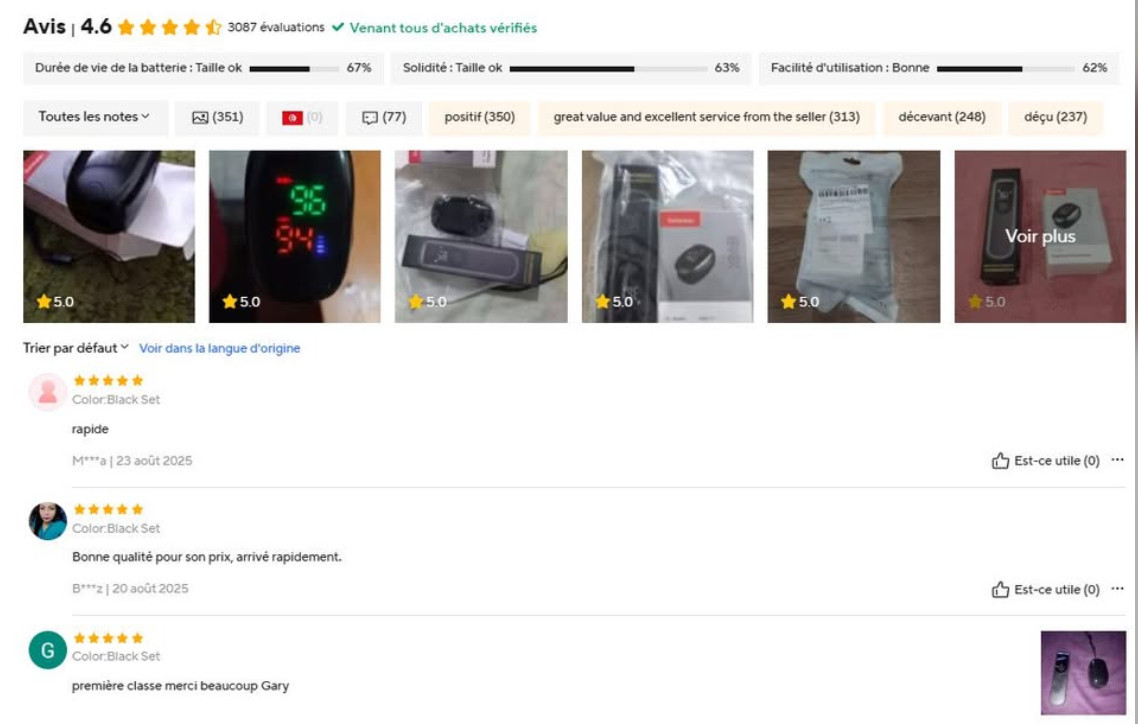The height and width of the screenshot is (724, 1138).
Task: Filter reviews with photos (351)
Action: 216,118
